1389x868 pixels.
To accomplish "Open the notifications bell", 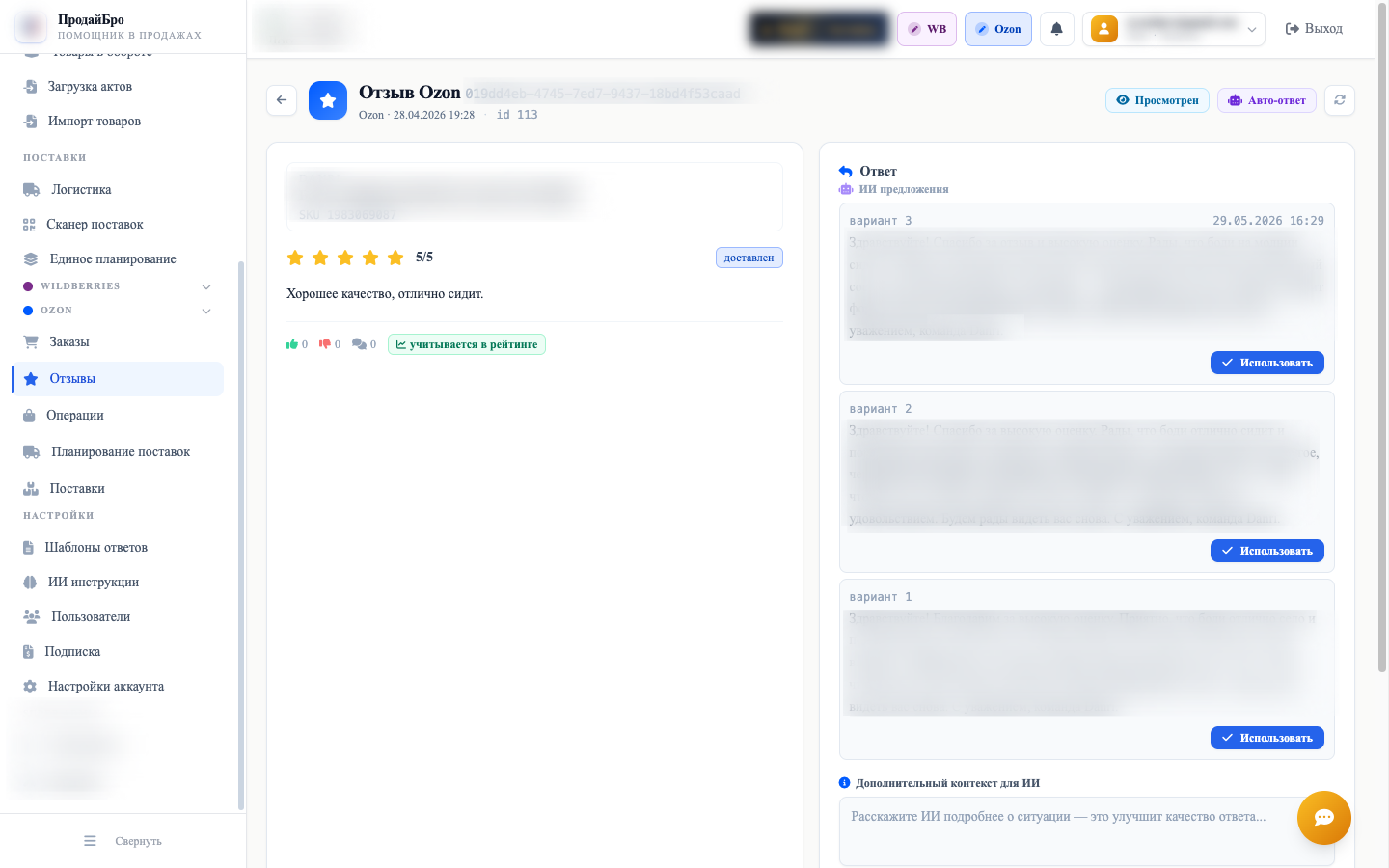I will coord(1057,29).
